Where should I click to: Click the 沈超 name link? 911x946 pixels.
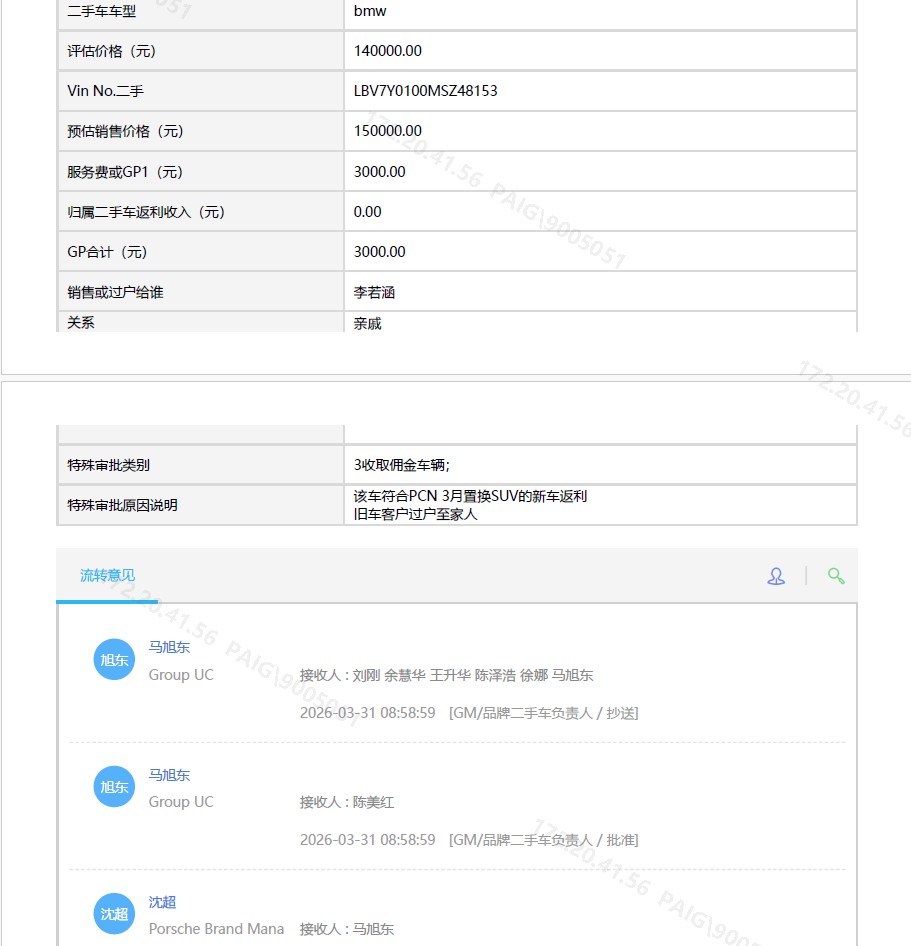point(162,902)
